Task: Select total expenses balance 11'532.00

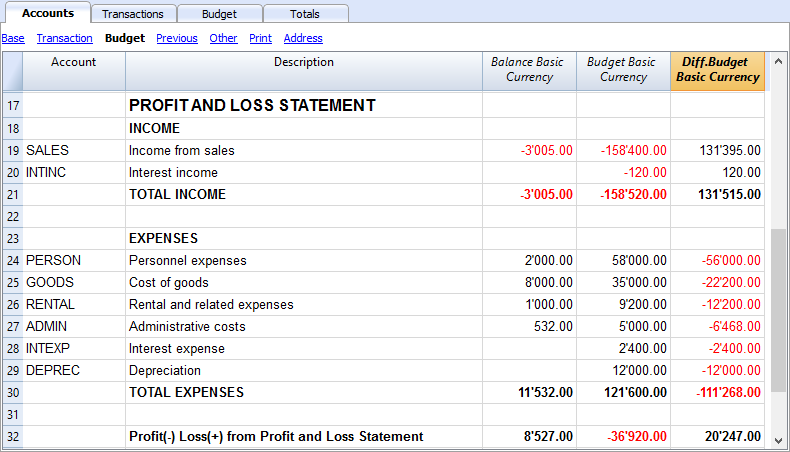Action: tap(529, 393)
